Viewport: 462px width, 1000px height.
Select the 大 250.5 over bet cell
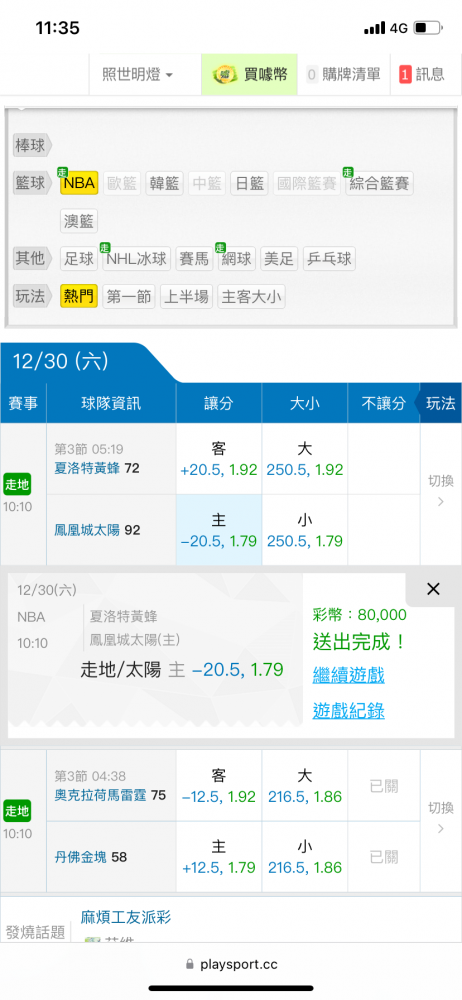click(x=305, y=459)
